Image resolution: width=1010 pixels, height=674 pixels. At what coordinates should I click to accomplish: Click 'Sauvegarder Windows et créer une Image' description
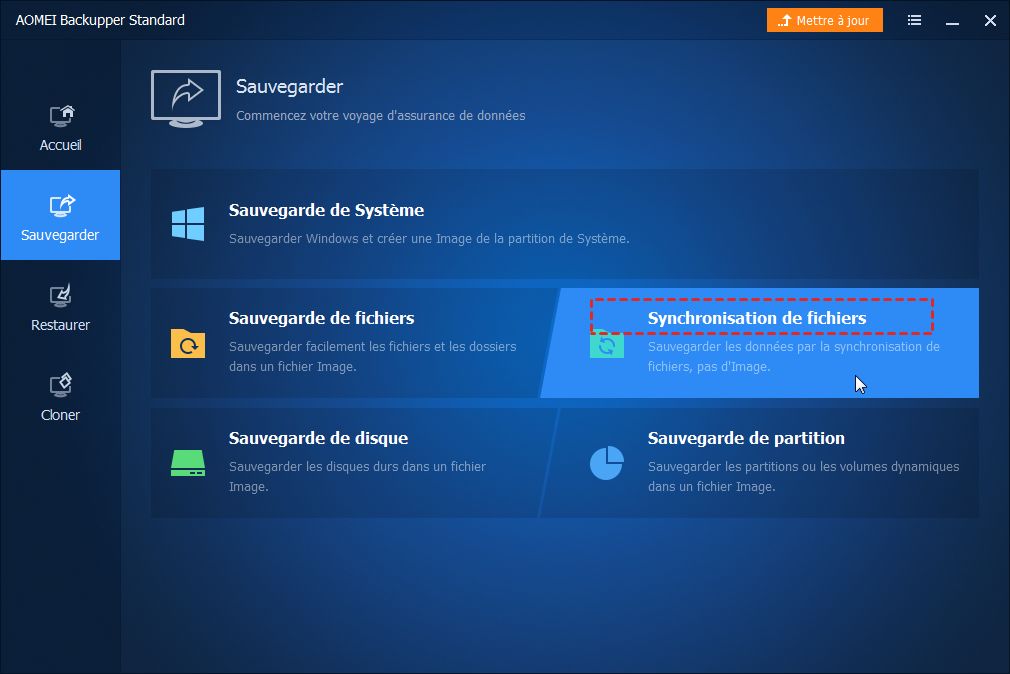429,238
